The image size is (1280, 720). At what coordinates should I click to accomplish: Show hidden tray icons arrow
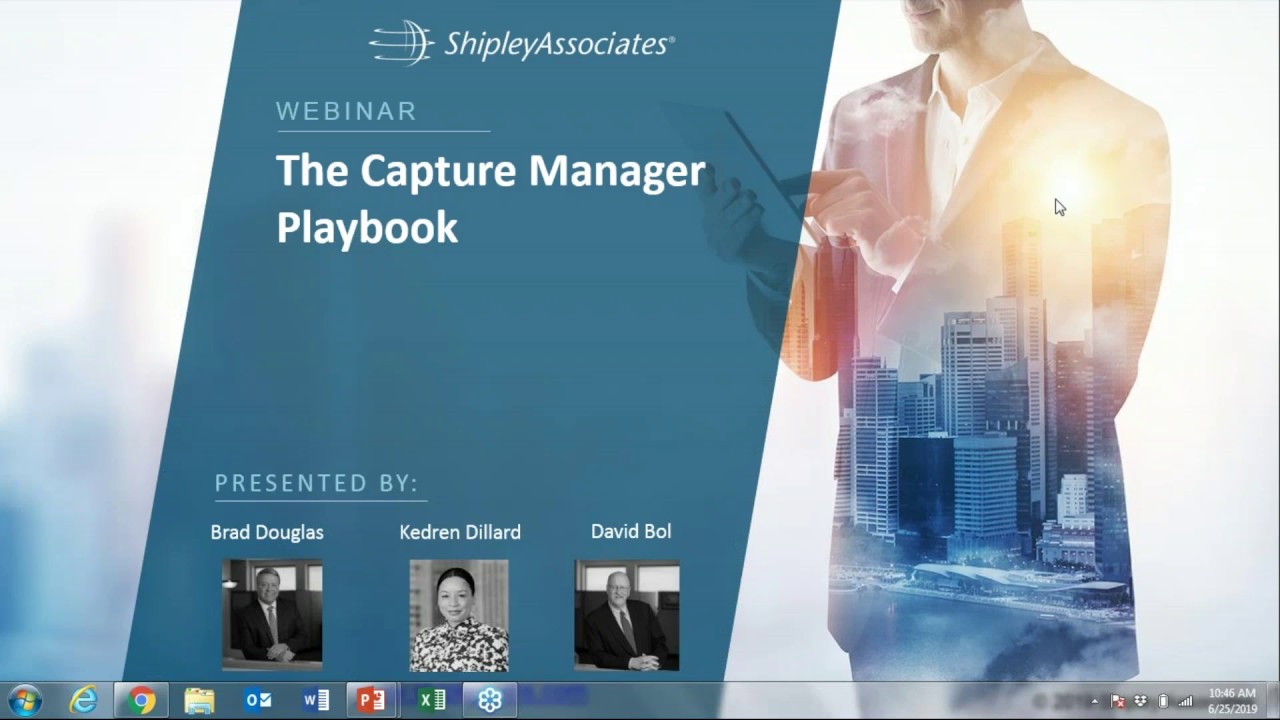tap(1094, 701)
